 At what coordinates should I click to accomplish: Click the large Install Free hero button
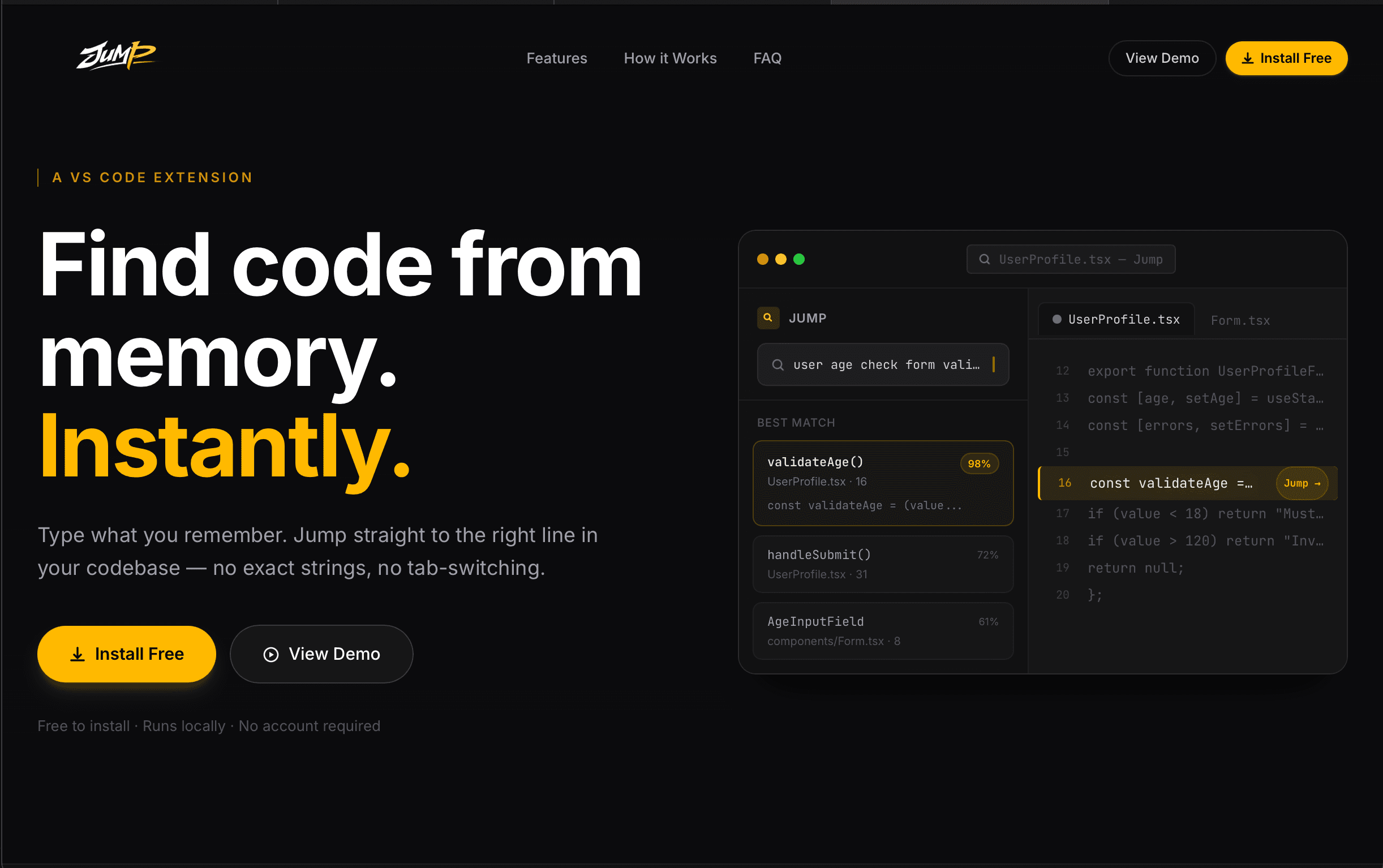(126, 654)
